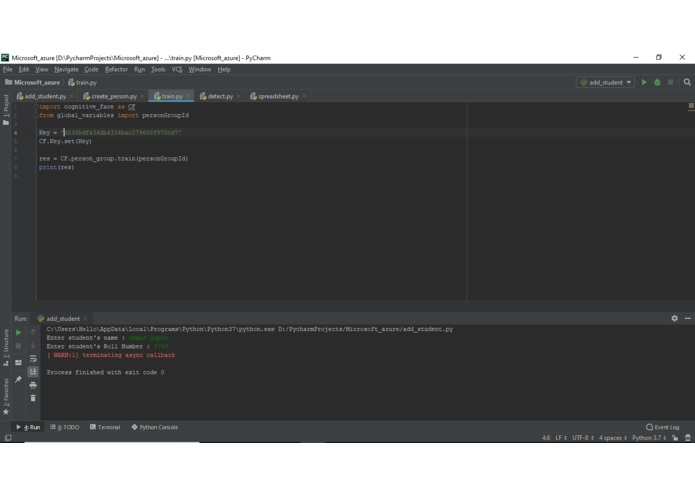
Task: Toggle pin tab in Run panel
Action: 19,379
